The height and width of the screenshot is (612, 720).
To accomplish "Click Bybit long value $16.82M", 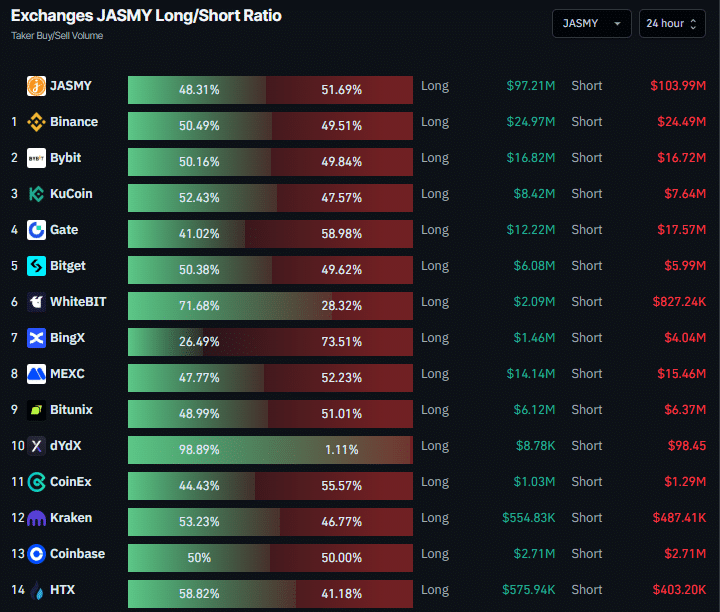I will point(531,158).
